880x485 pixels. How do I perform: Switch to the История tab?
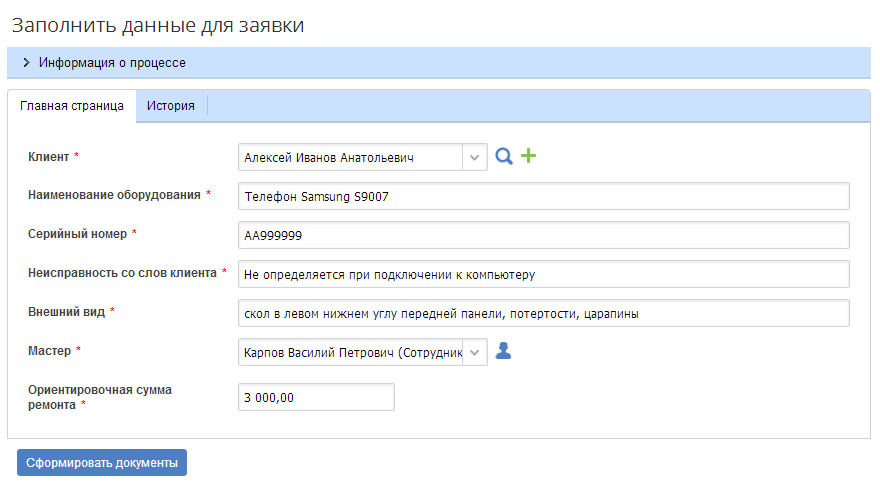point(171,106)
